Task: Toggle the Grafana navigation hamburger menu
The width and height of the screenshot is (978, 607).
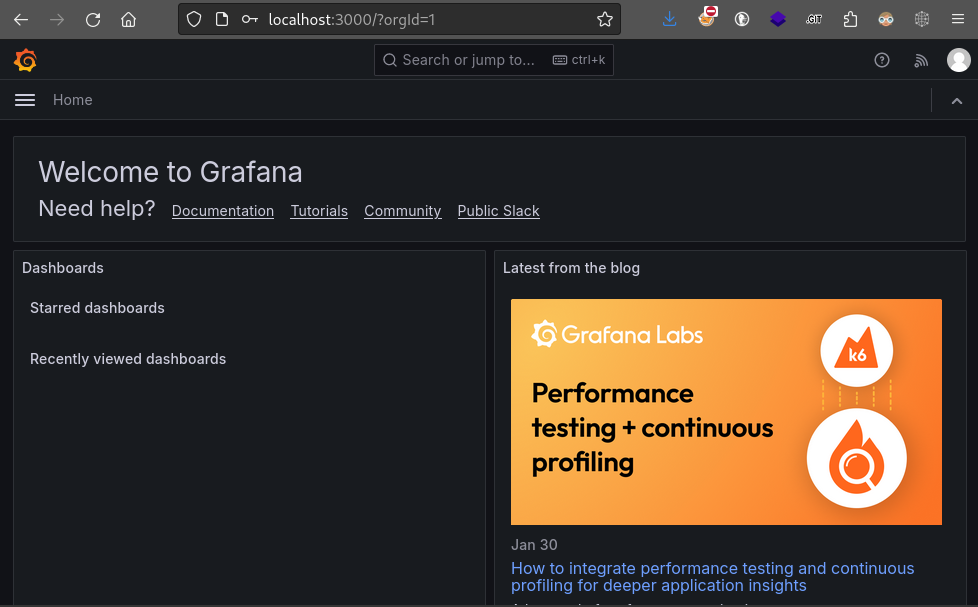Action: 25,100
